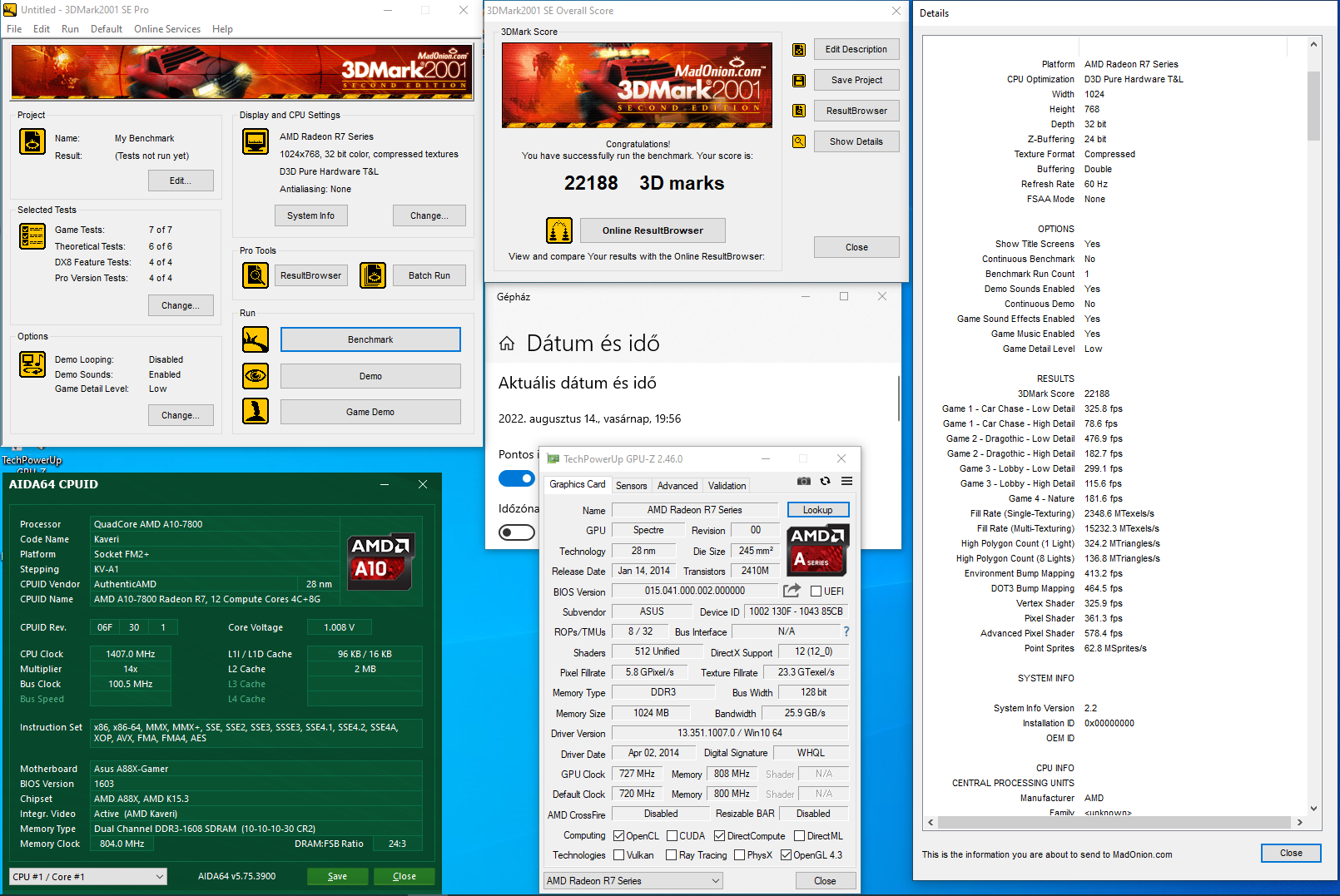Click the TechPowerUp GPU-Z desktop shortcut
This screenshot has height=896, width=1340.
(x=32, y=460)
